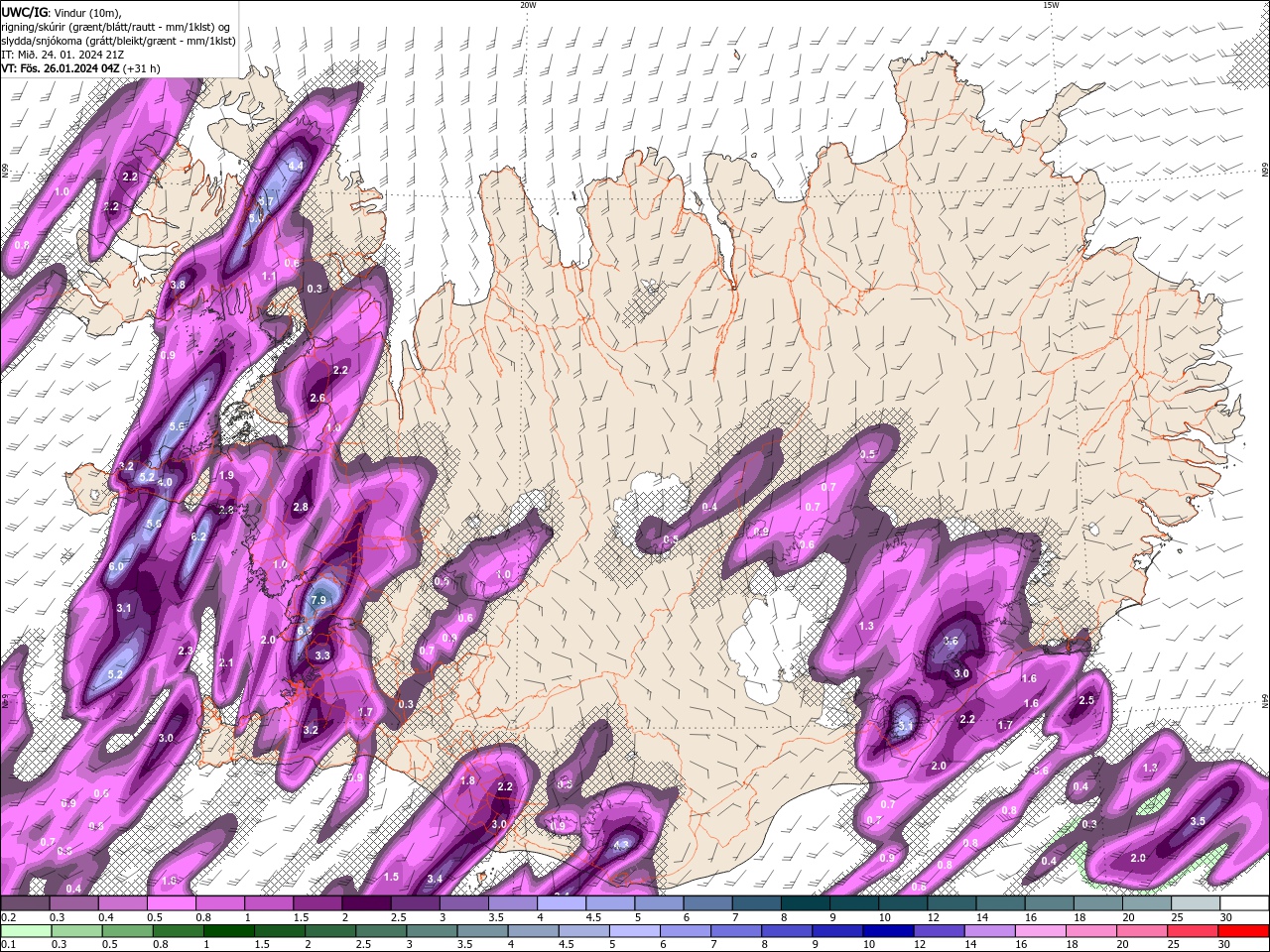Click the 'IT: Mið. 24. 01. 2024 21Z' line
1270x952 pixels.
[x=63, y=55]
